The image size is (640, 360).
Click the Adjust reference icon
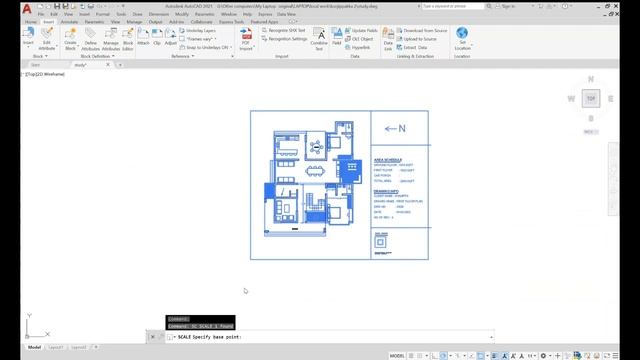tap(171, 33)
